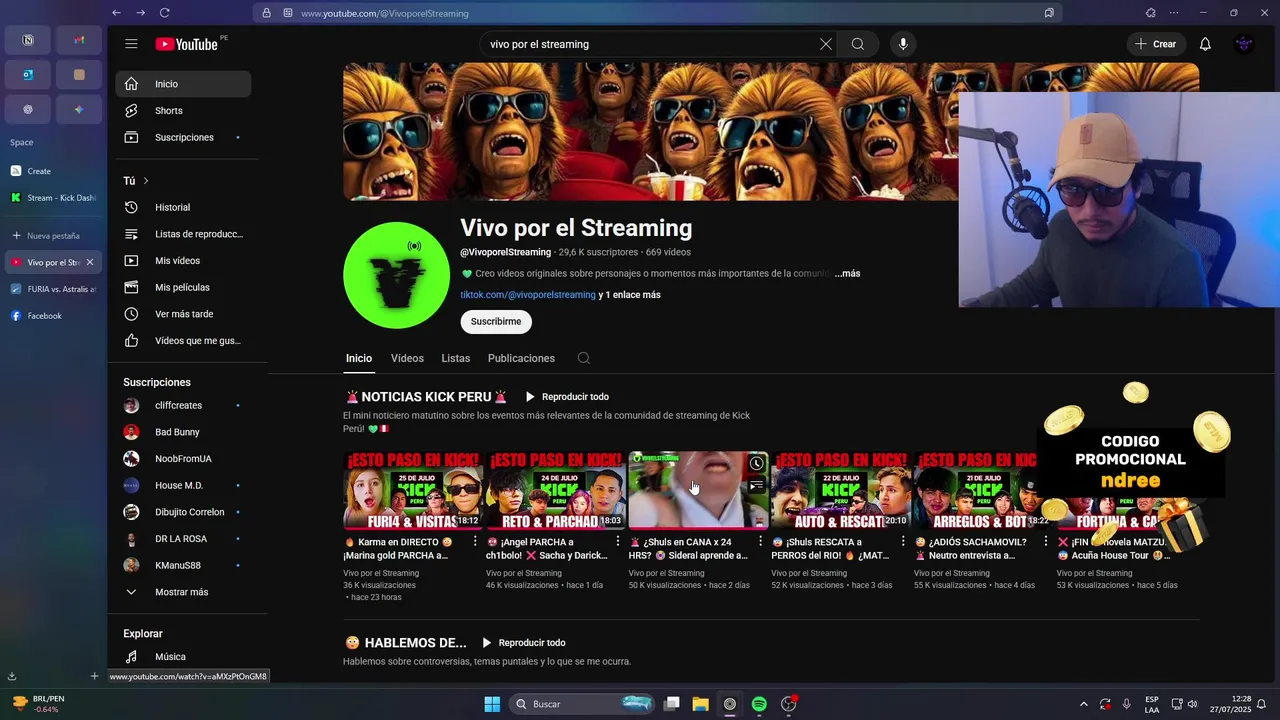Expand the Tú section chevron
This screenshot has height=720, width=1280.
[145, 181]
